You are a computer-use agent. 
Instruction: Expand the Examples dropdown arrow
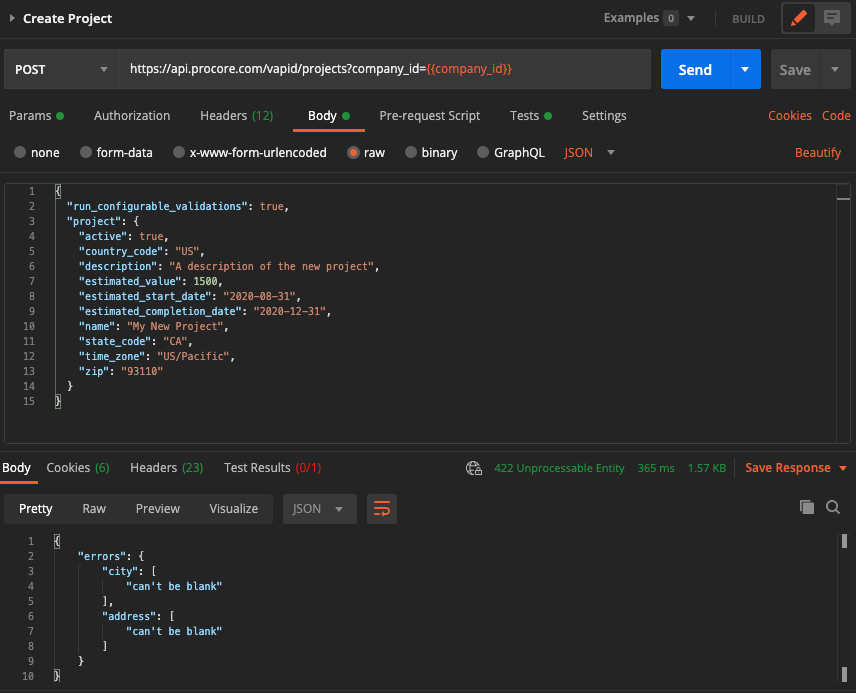coord(691,18)
